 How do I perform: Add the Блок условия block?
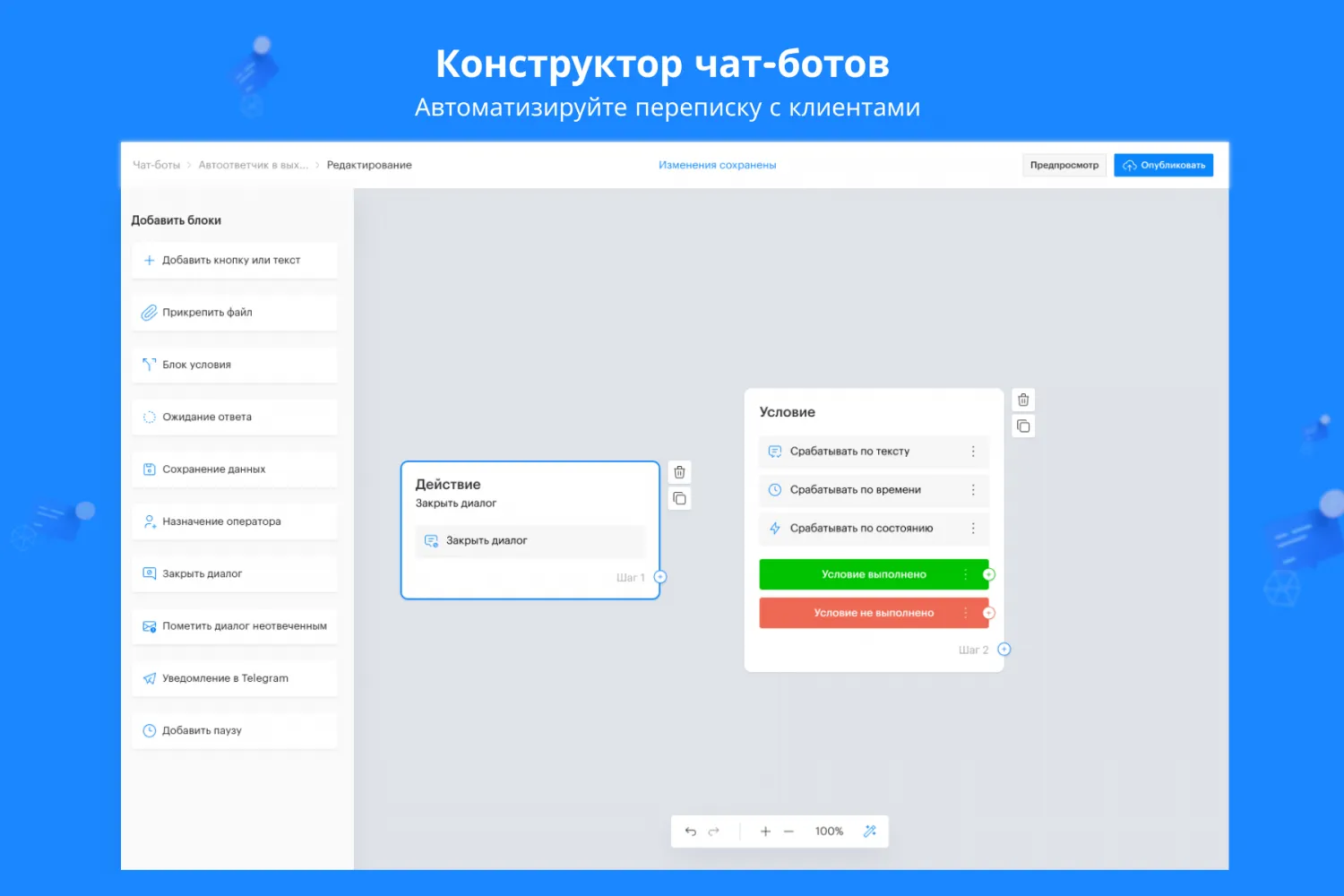point(234,365)
